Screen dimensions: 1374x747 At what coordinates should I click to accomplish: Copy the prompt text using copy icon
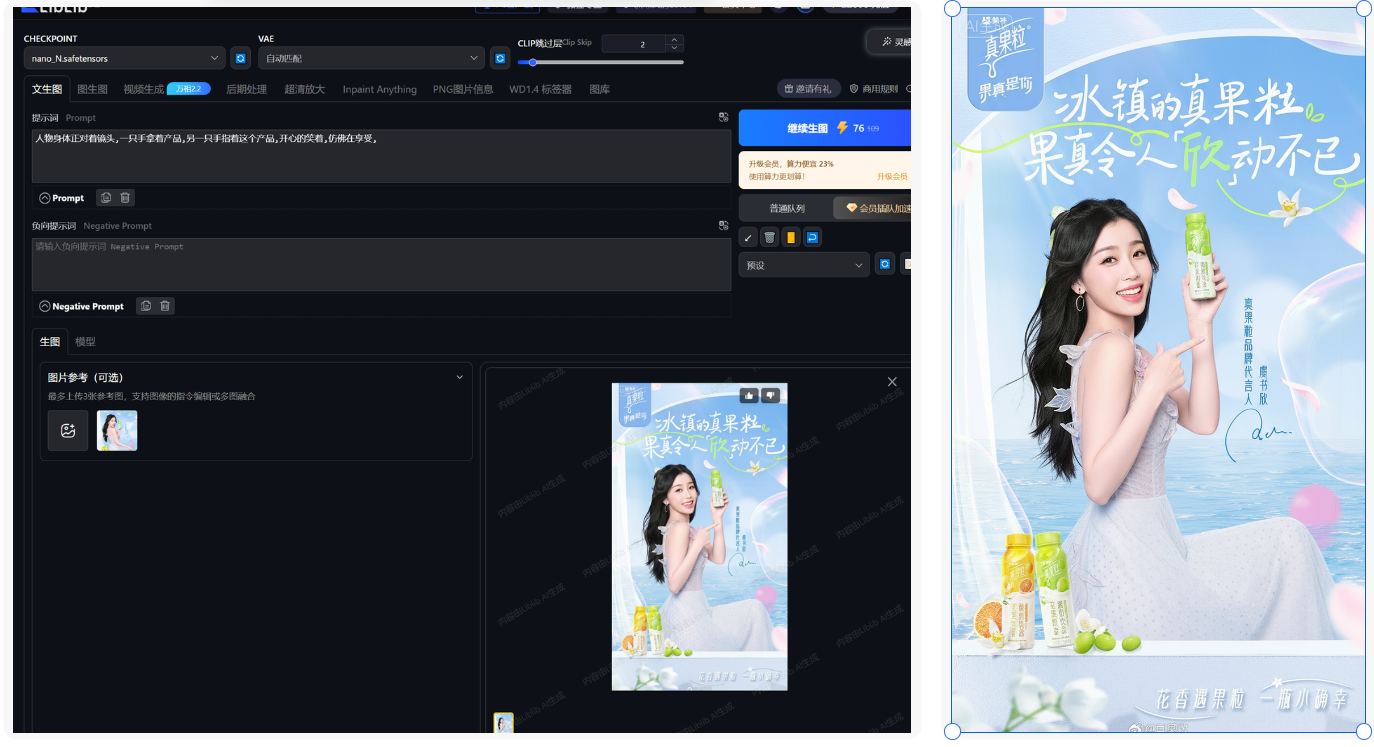point(105,197)
